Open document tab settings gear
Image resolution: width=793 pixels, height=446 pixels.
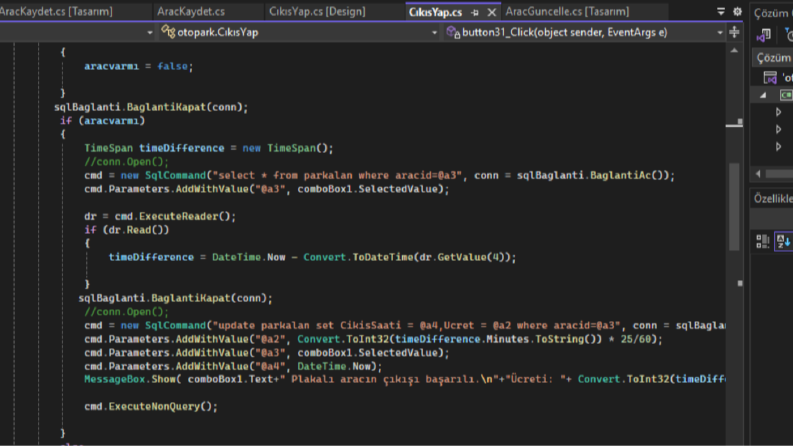click(737, 11)
